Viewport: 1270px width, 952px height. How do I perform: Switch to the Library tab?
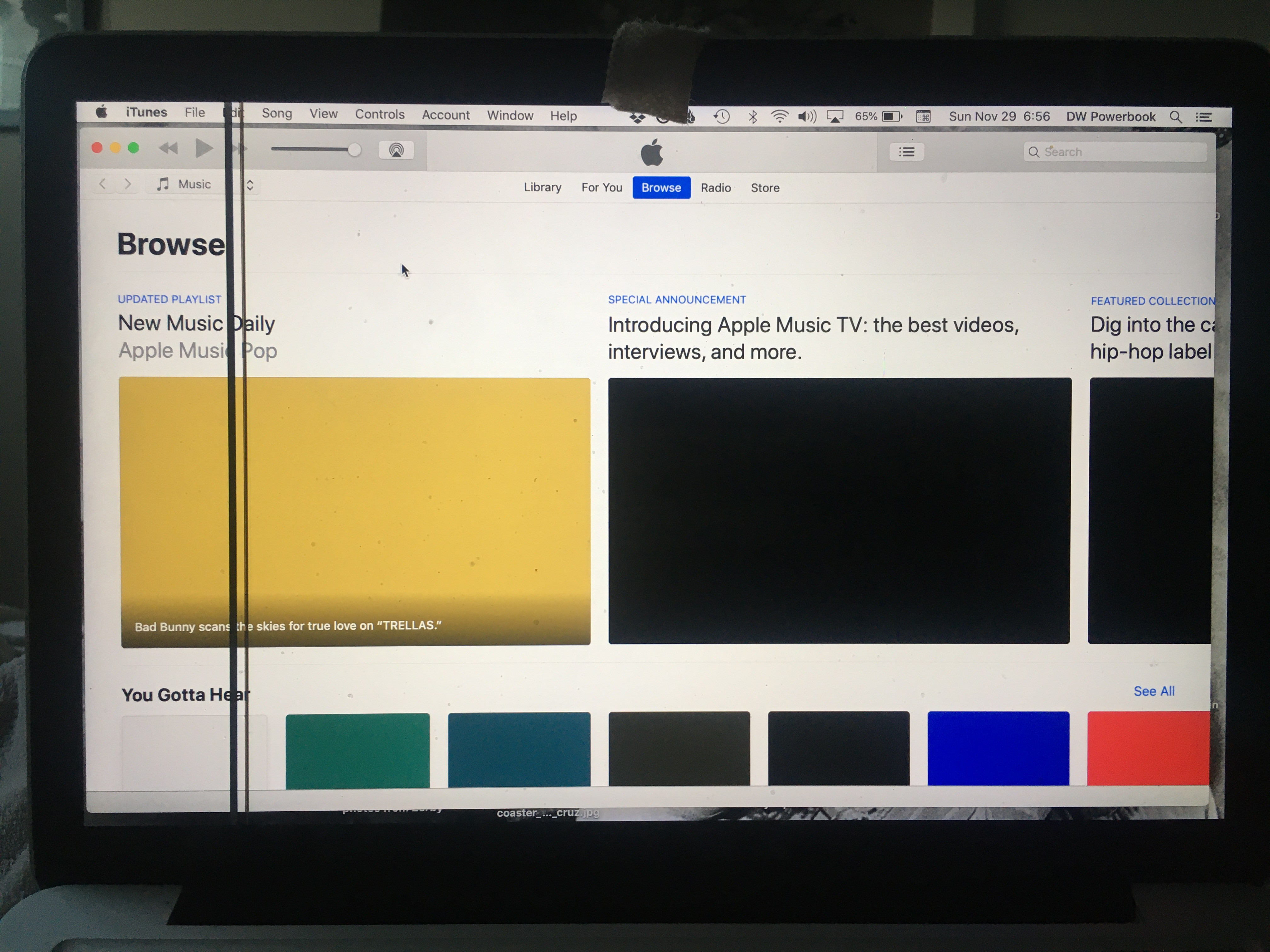(x=542, y=187)
